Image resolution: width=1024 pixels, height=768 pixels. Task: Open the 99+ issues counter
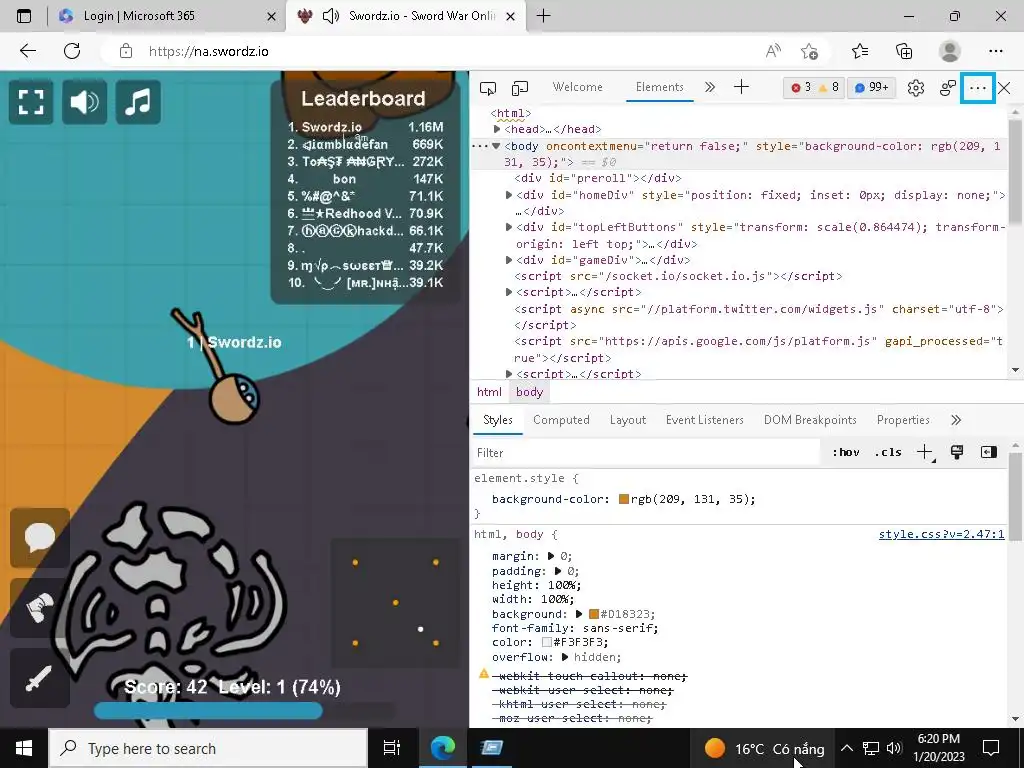(871, 88)
